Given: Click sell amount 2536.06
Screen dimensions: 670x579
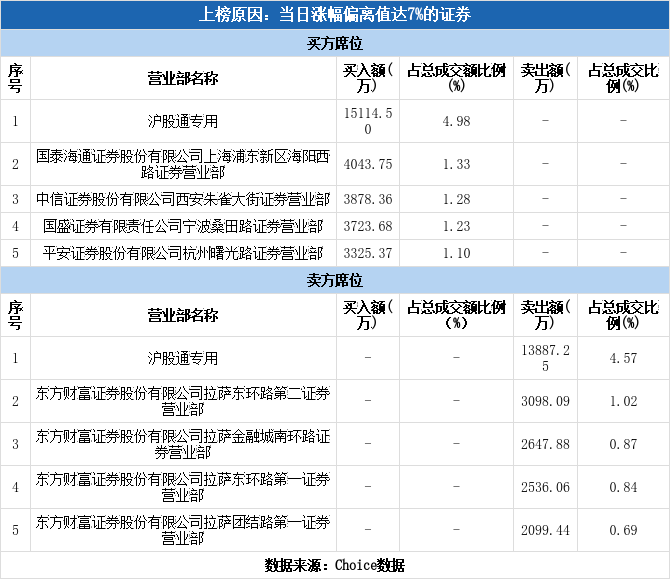Looking at the screenshot, I should (545, 487).
